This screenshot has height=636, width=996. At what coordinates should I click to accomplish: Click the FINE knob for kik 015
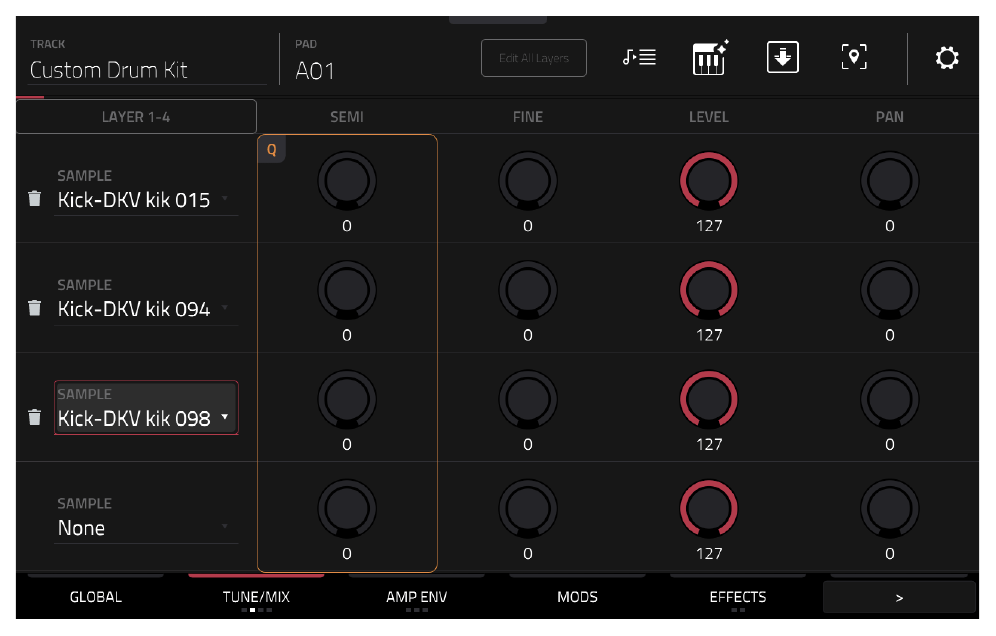[528, 181]
